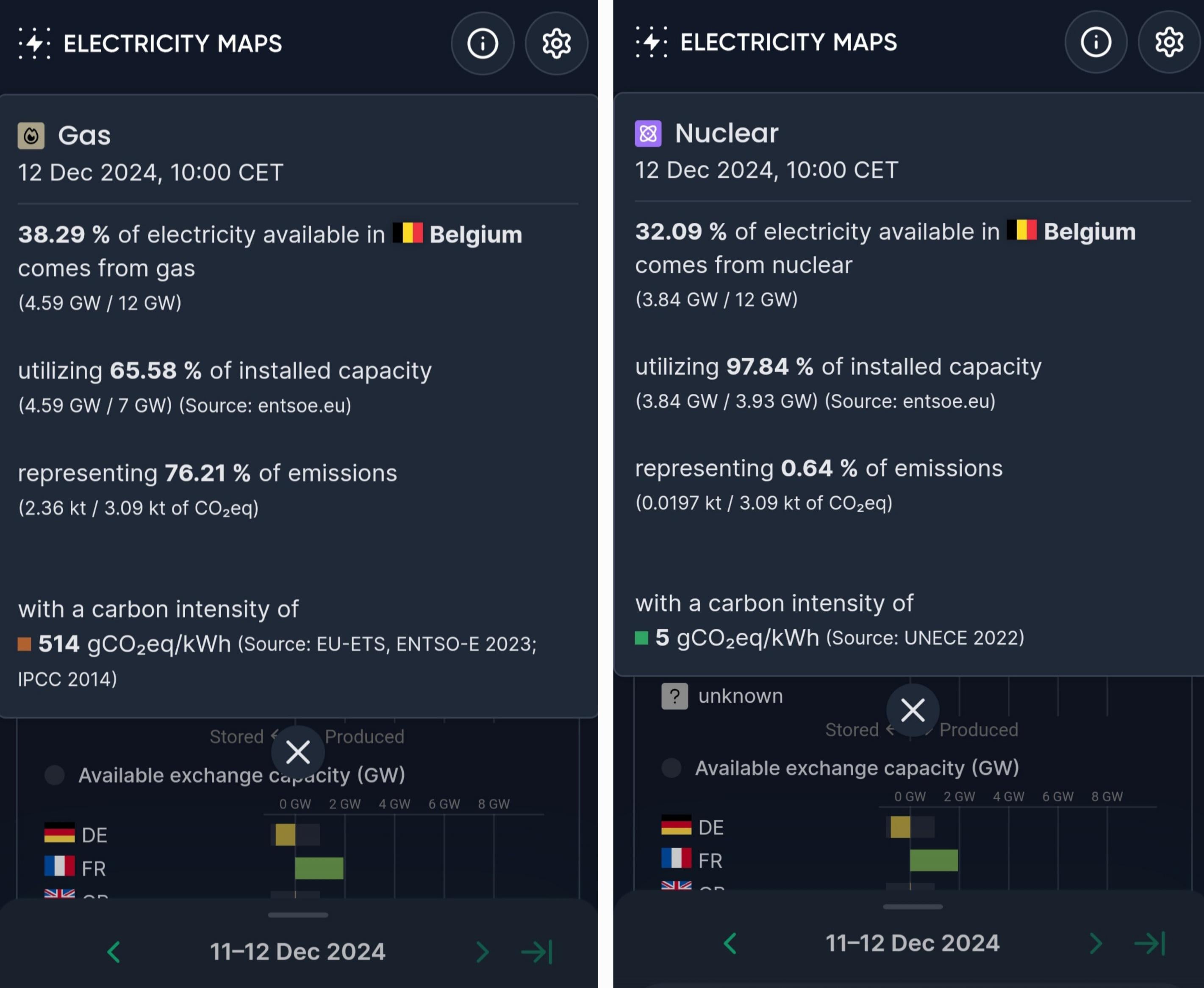The height and width of the screenshot is (988, 1204).
Task: Open info button in right panel header
Action: pos(1096,42)
